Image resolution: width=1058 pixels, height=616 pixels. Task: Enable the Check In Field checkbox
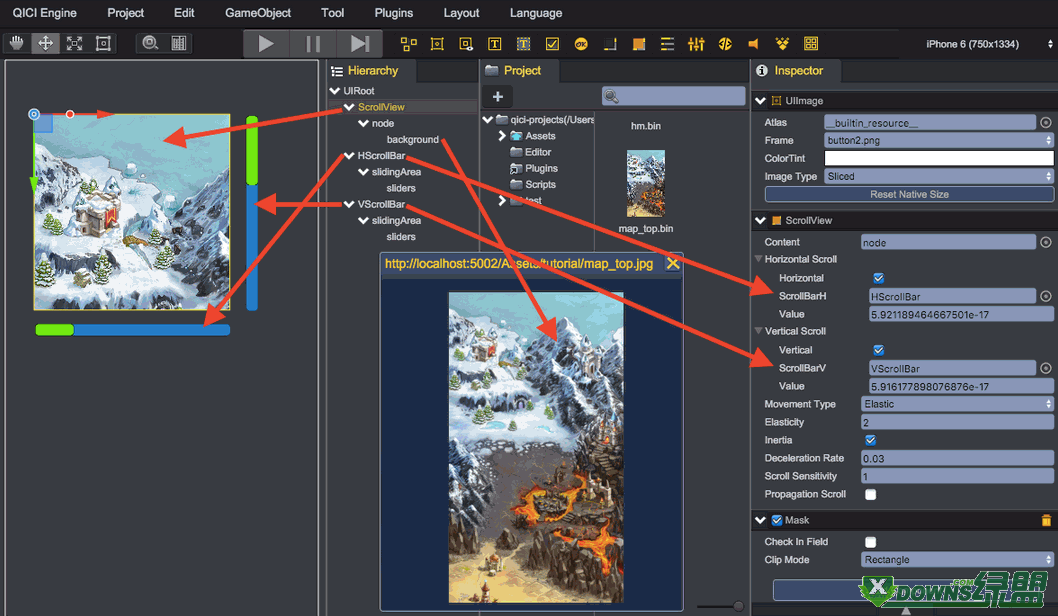870,542
